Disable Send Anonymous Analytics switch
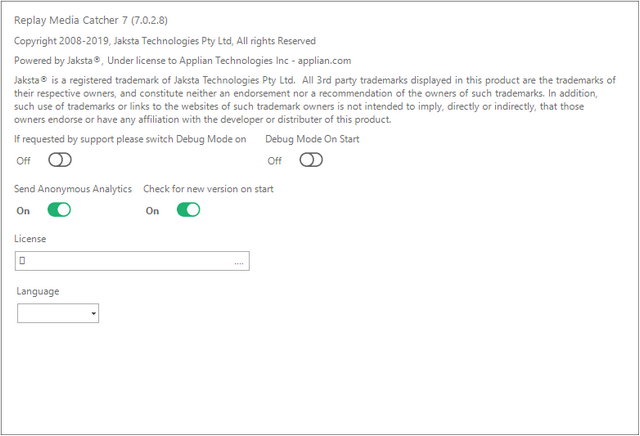The image size is (640, 436). (x=60, y=210)
